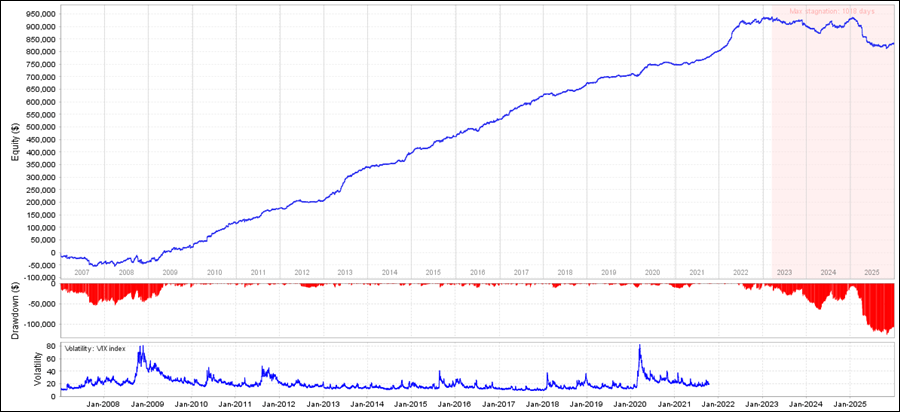900x412 pixels.
Task: Click the 2023 year label inside equity chart
Action: (785, 272)
